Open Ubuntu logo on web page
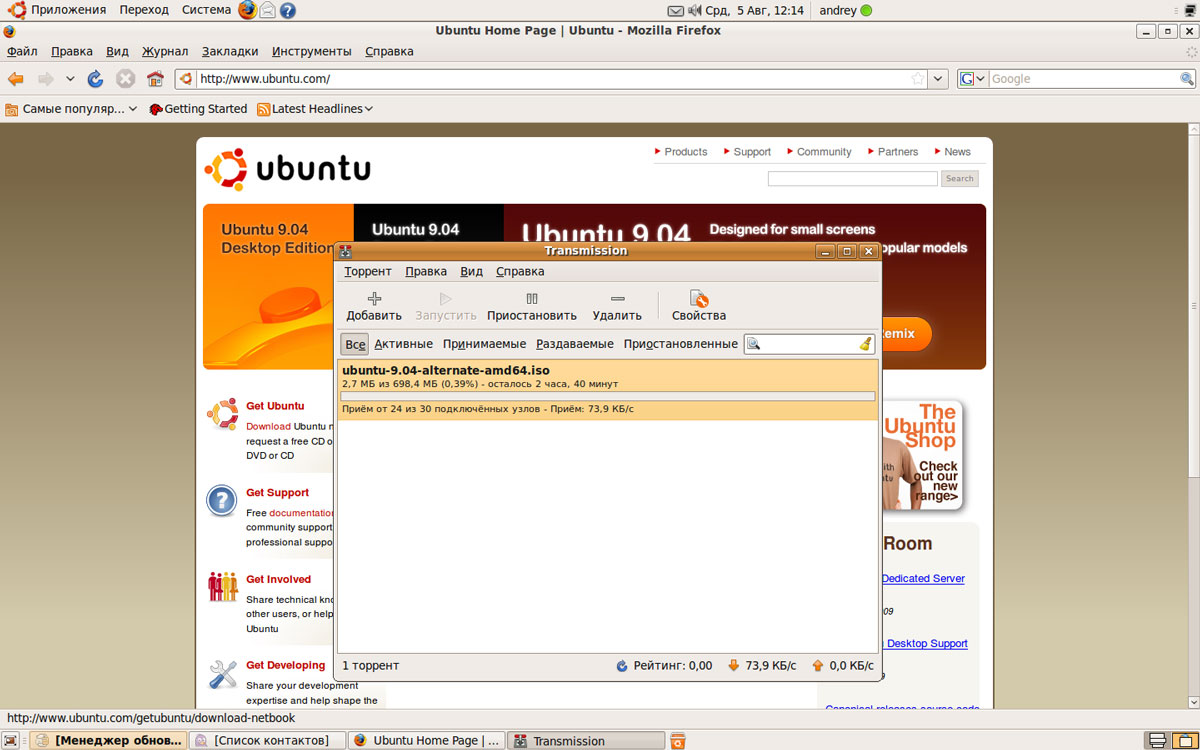This screenshot has height=750, width=1200. pos(287,169)
